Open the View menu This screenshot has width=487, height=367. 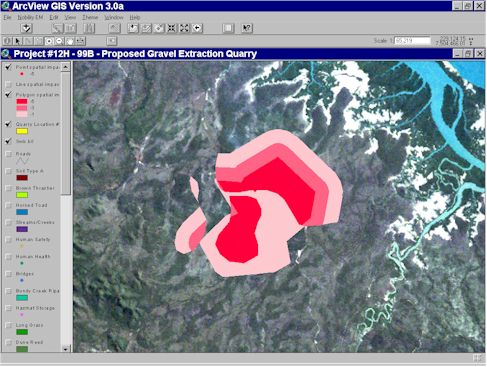coord(70,17)
